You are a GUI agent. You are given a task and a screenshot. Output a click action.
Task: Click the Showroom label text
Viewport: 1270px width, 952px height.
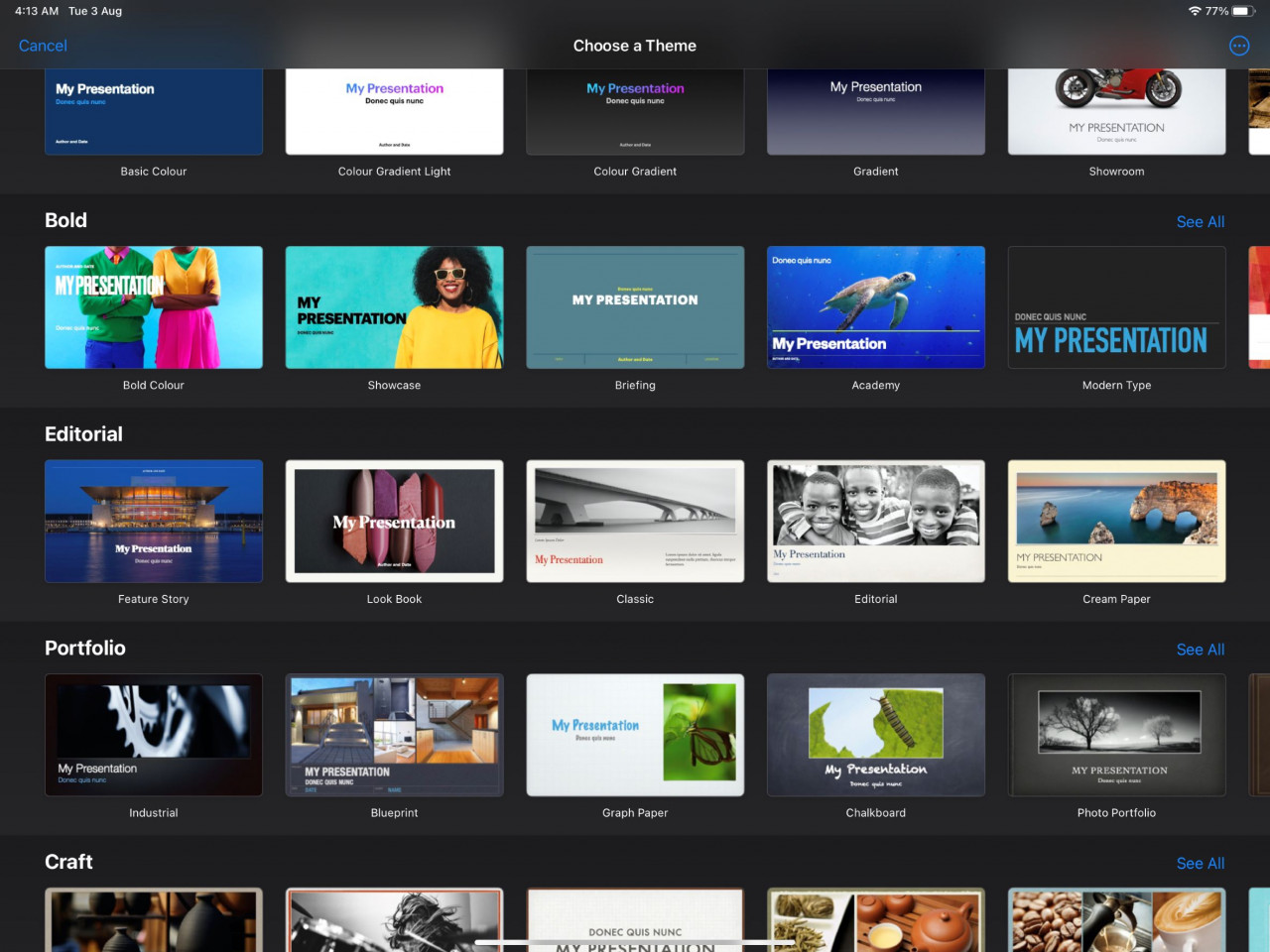click(1116, 172)
